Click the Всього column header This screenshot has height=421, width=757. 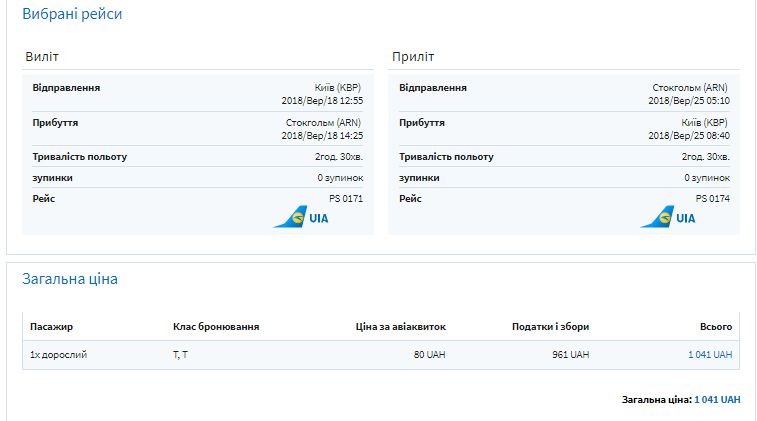[716, 327]
